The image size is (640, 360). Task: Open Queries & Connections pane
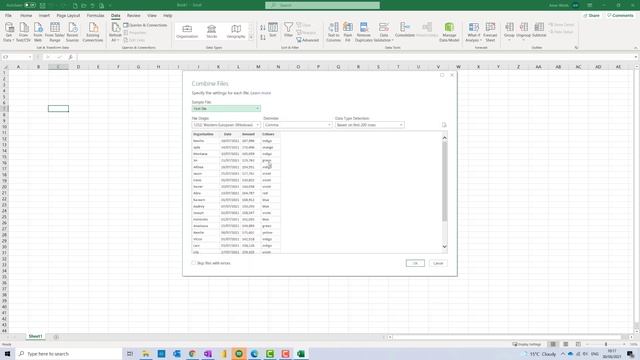click(x=145, y=25)
